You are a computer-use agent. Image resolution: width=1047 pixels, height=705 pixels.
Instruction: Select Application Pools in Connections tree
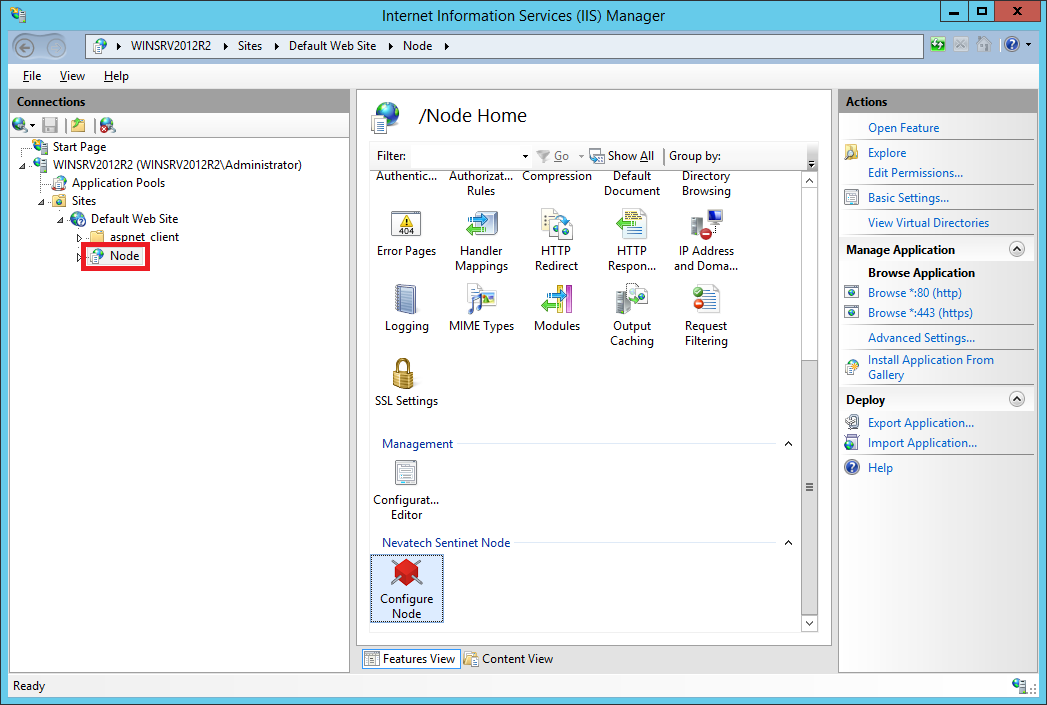point(118,183)
